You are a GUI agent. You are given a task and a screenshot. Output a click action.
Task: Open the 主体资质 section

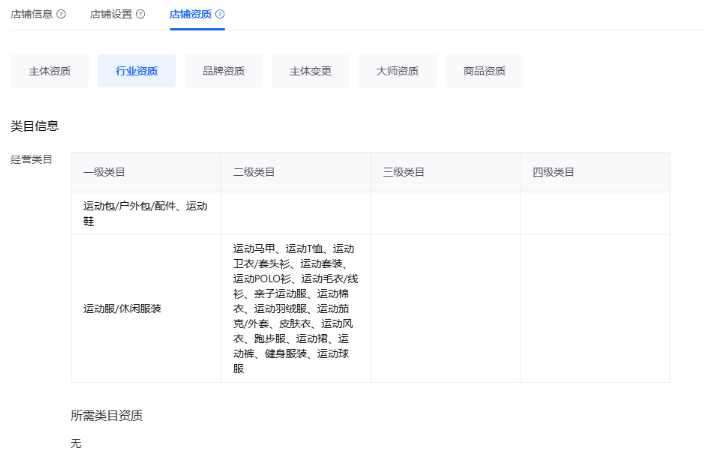49,71
